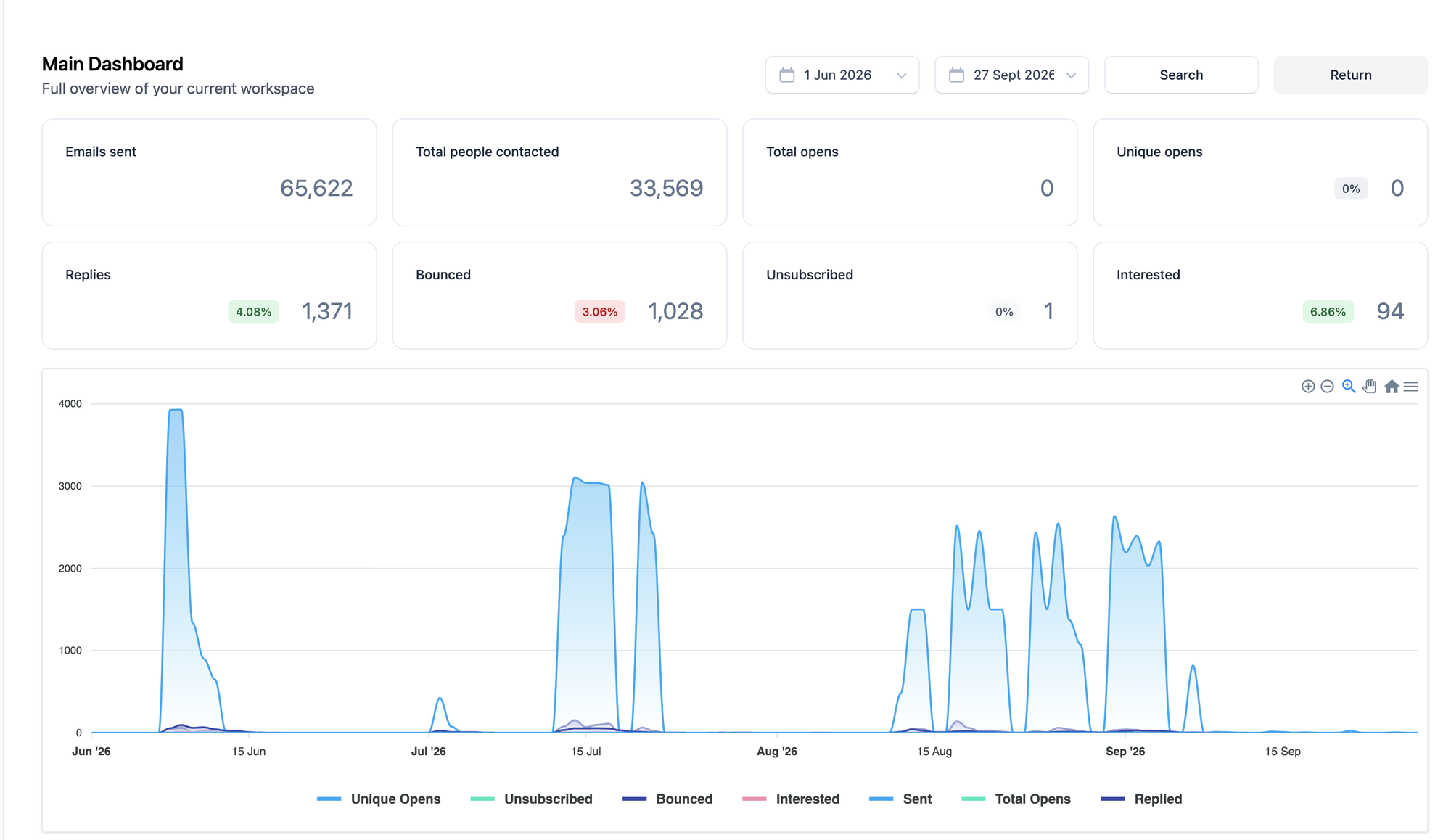The image size is (1451, 840).
Task: Click the chart zoom in icon
Action: tap(1307, 387)
